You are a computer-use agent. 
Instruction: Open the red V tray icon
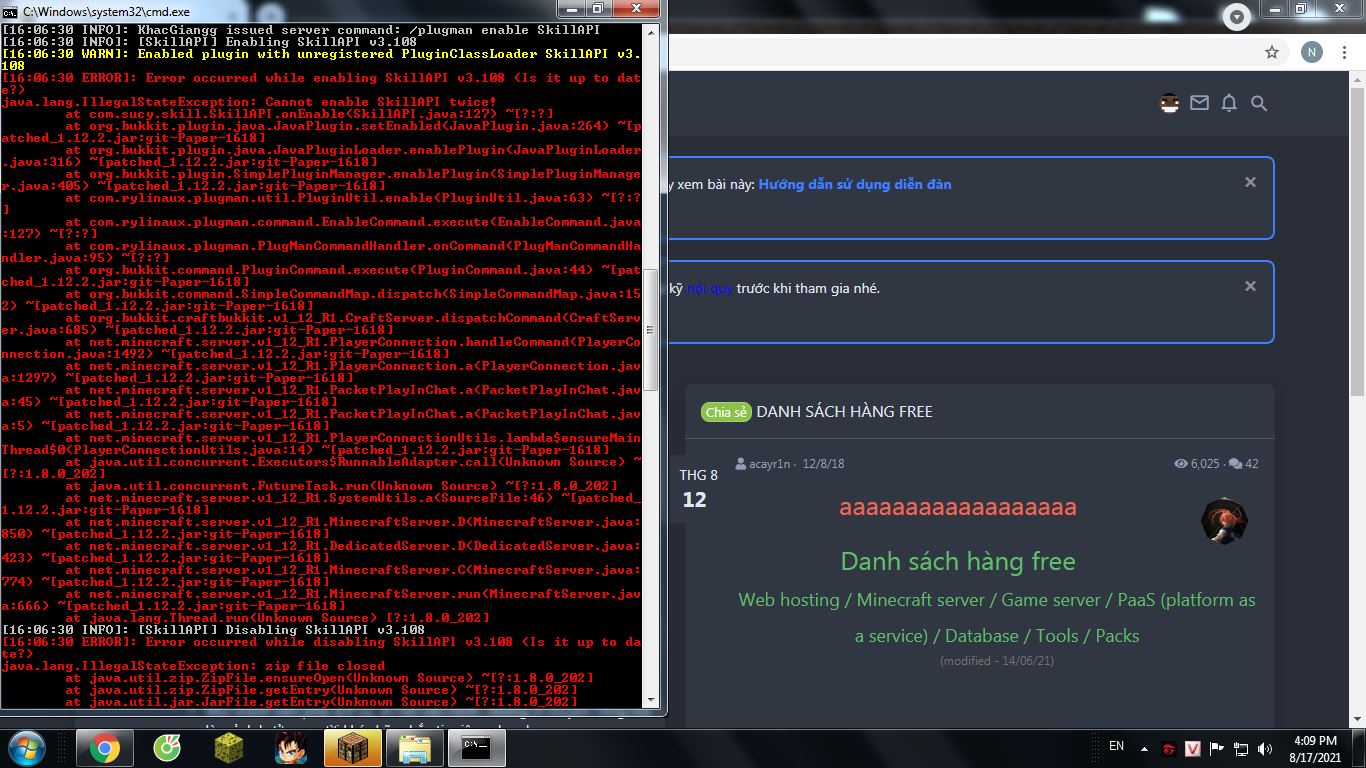1193,748
